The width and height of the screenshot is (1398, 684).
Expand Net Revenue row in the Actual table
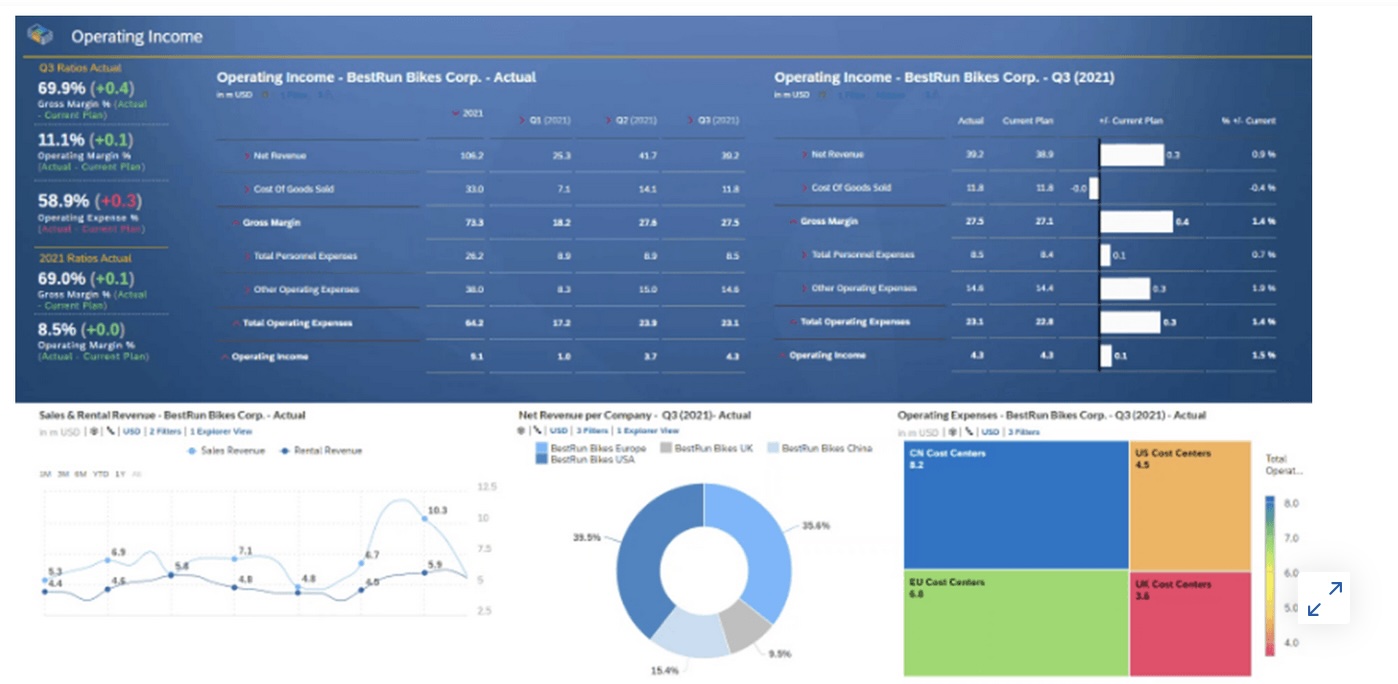[x=247, y=156]
